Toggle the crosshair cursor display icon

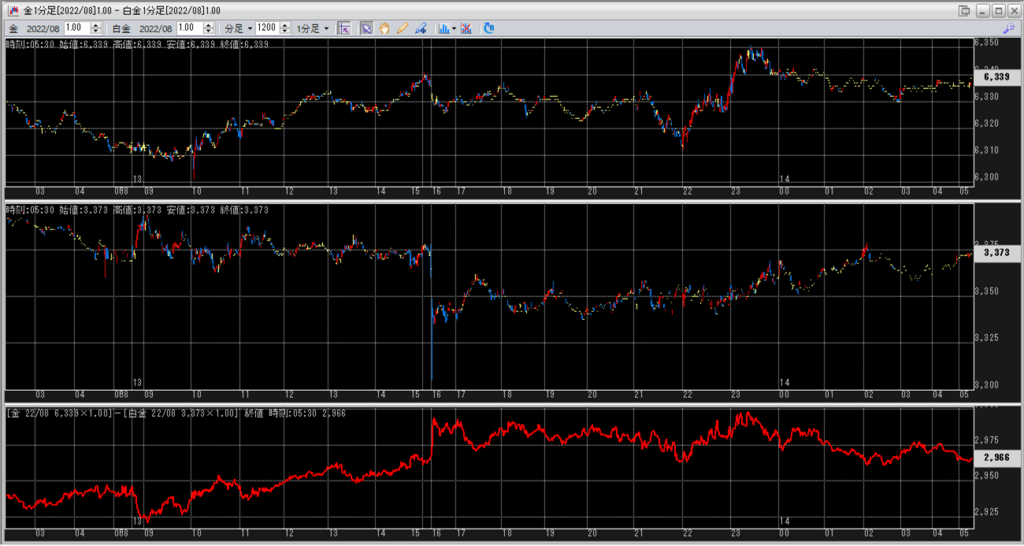coord(344,28)
